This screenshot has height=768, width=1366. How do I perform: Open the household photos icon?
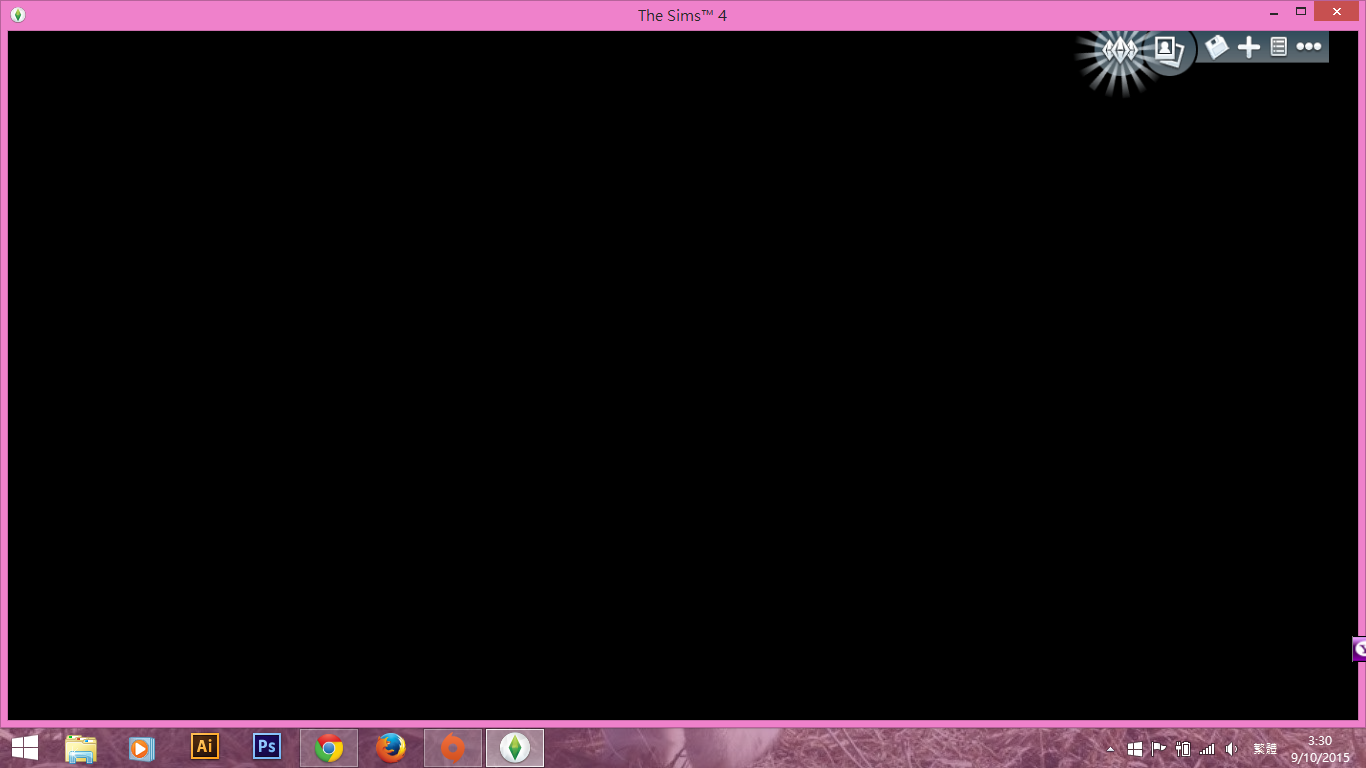pos(1168,49)
